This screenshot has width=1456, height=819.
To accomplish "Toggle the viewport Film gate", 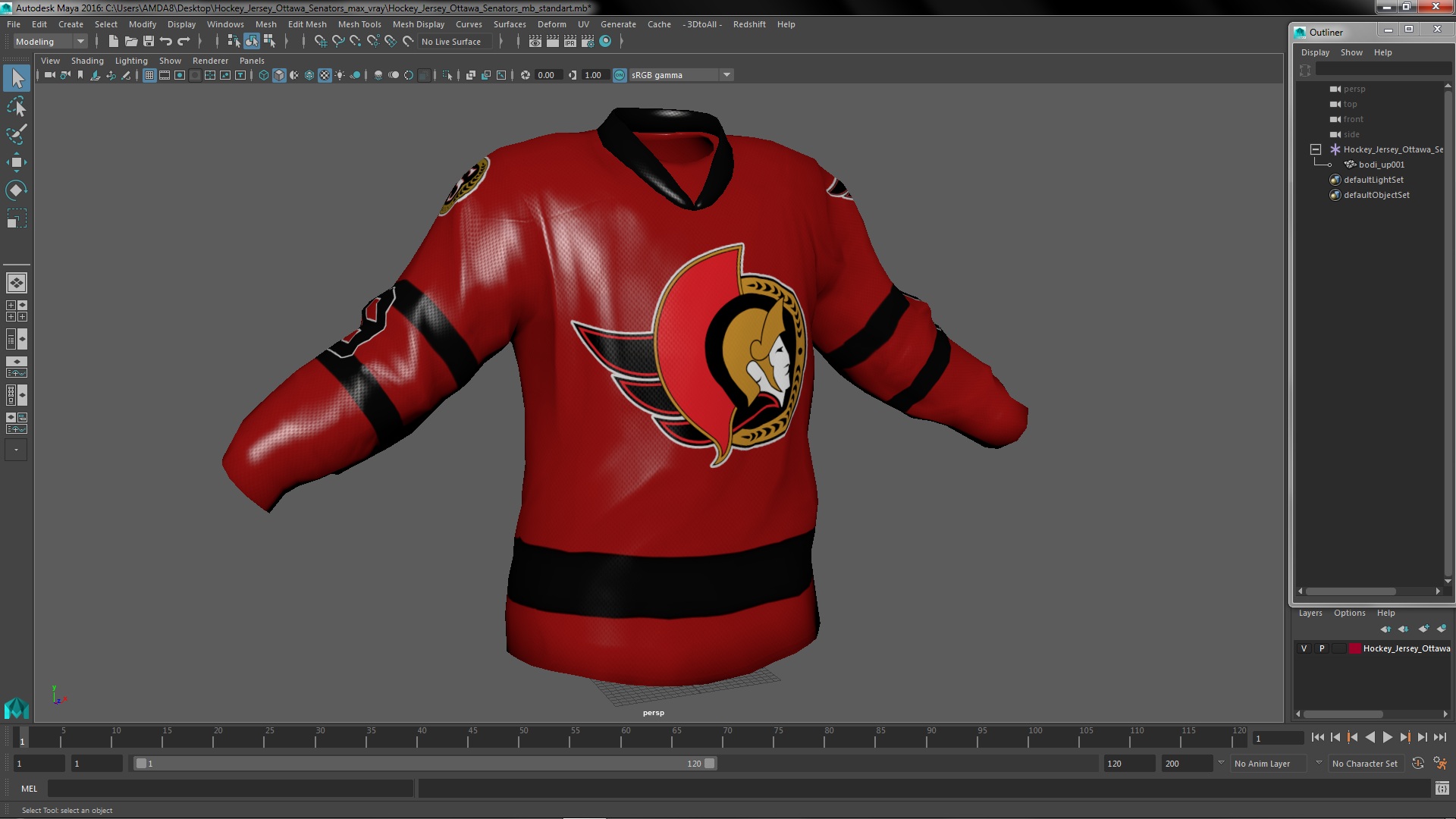I will [x=165, y=75].
